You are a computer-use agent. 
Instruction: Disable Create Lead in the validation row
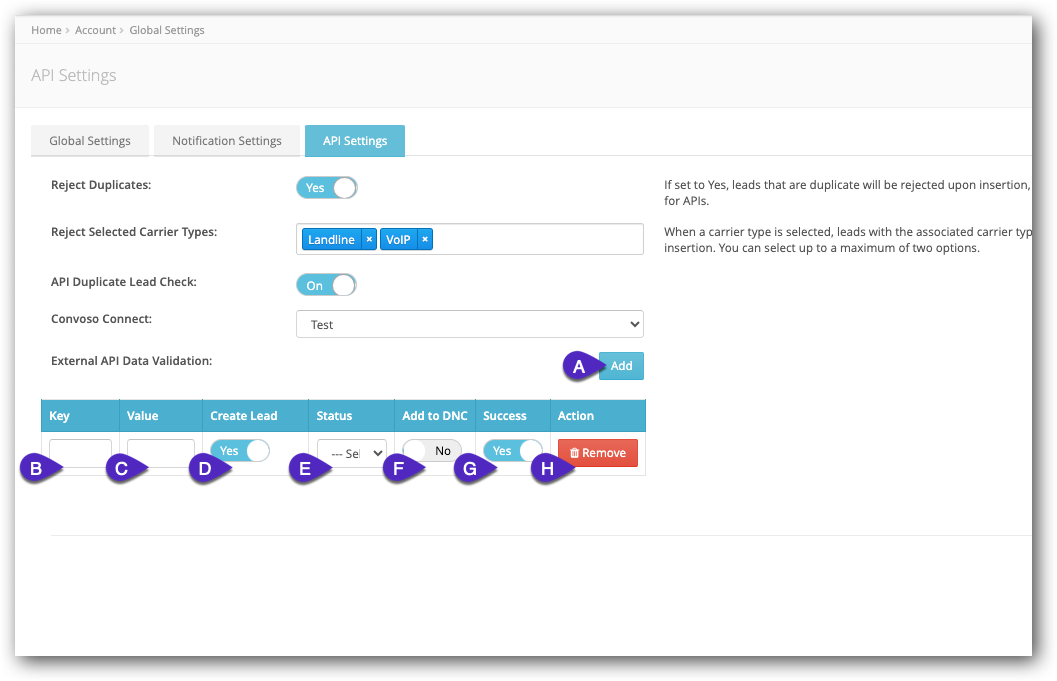[240, 450]
